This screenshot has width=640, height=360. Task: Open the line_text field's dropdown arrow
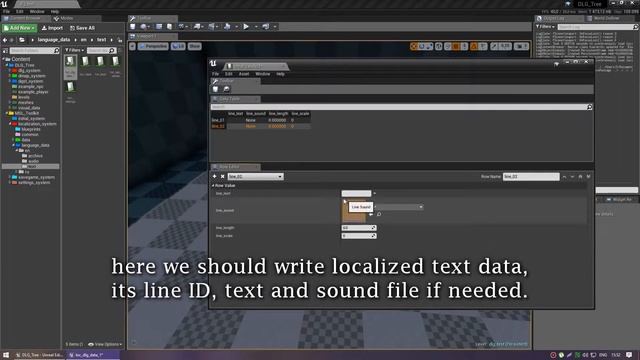click(375, 193)
